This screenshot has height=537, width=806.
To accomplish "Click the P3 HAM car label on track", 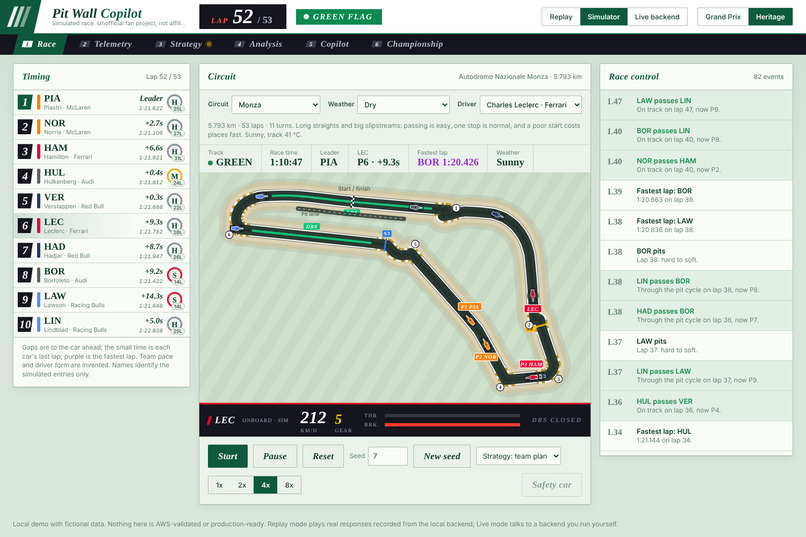I will tap(531, 364).
